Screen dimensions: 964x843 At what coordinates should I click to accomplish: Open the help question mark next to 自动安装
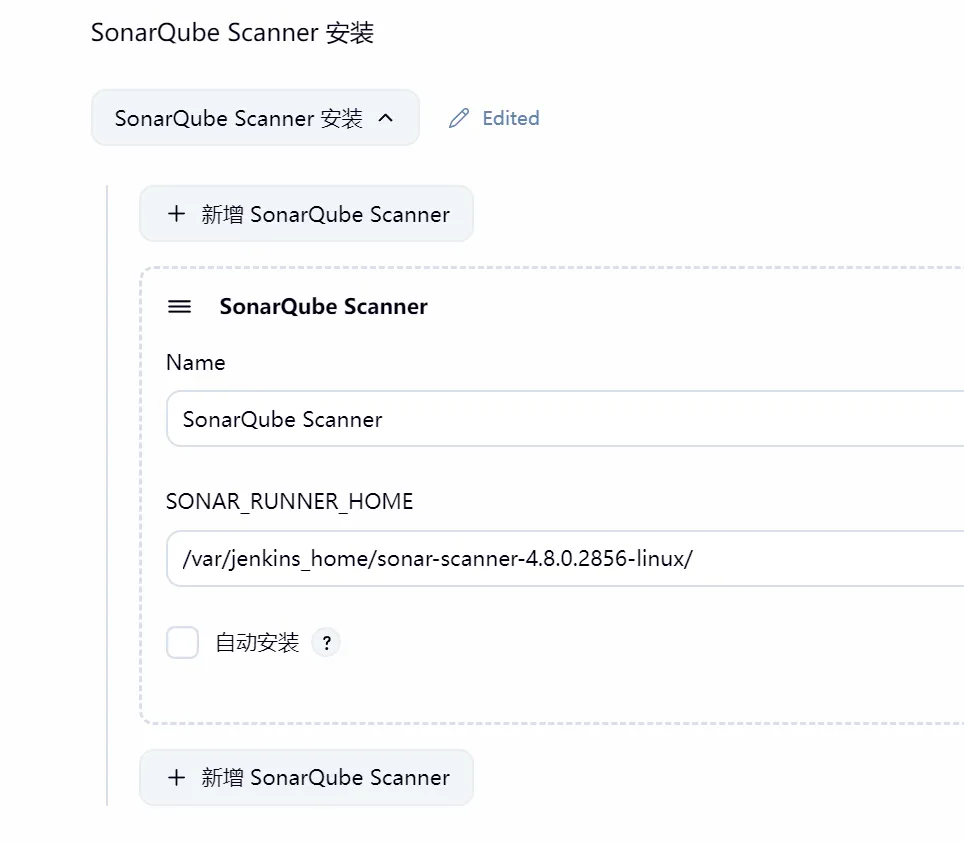326,643
